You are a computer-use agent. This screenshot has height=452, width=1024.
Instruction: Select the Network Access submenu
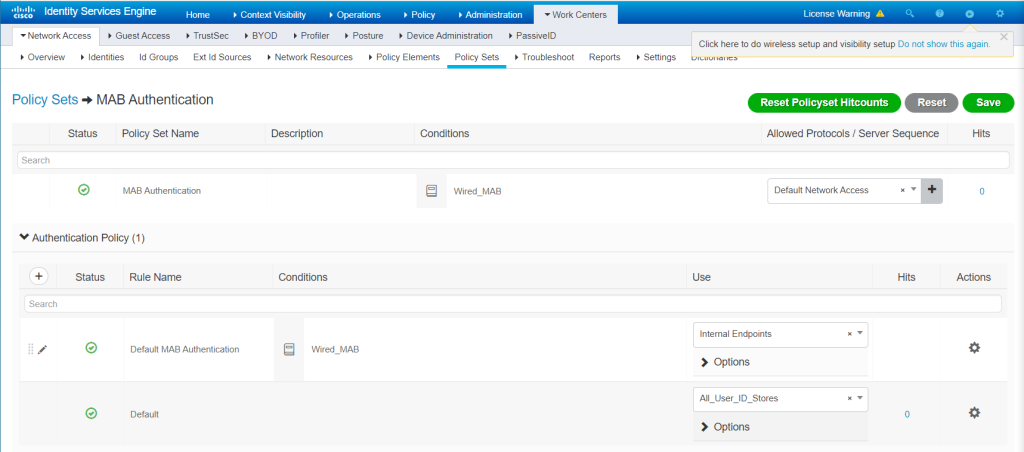56,36
